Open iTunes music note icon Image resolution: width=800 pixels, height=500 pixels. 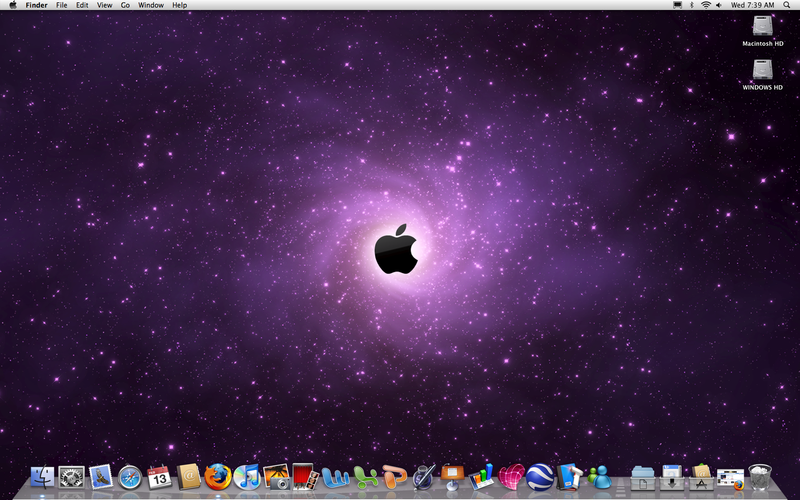pyautogui.click(x=247, y=478)
